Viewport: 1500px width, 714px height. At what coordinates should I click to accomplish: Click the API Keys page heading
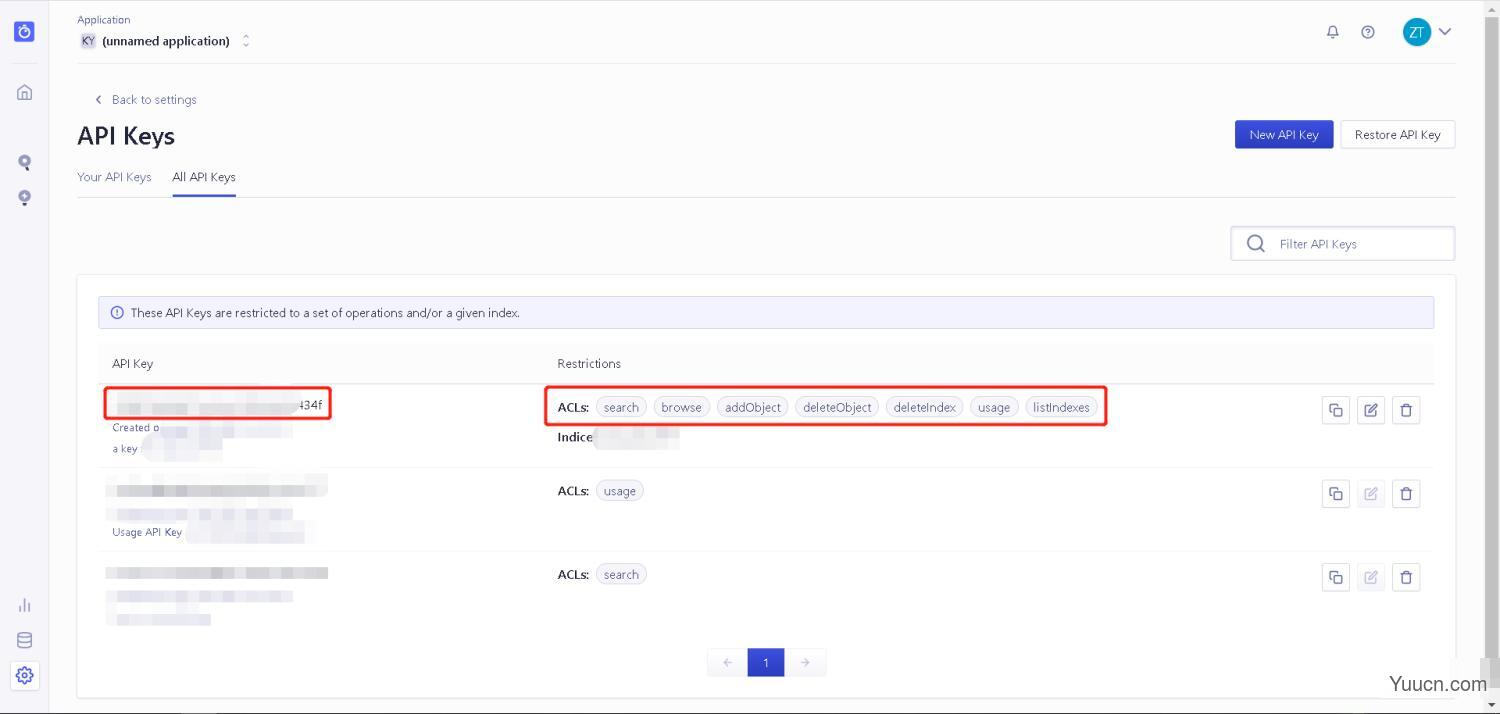point(126,136)
